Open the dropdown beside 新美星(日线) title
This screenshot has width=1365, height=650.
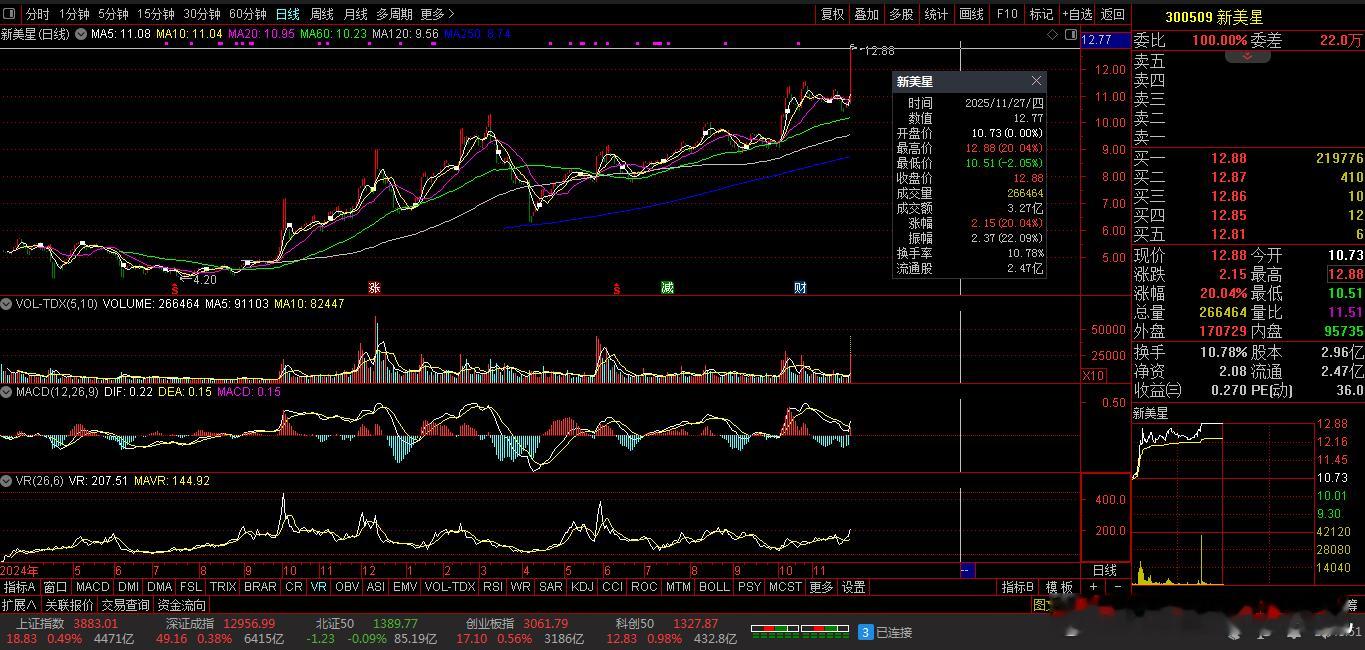[x=79, y=34]
